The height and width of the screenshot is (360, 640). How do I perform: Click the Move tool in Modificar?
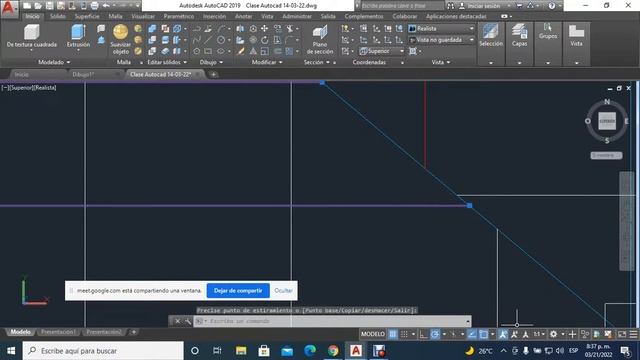[x=264, y=29]
